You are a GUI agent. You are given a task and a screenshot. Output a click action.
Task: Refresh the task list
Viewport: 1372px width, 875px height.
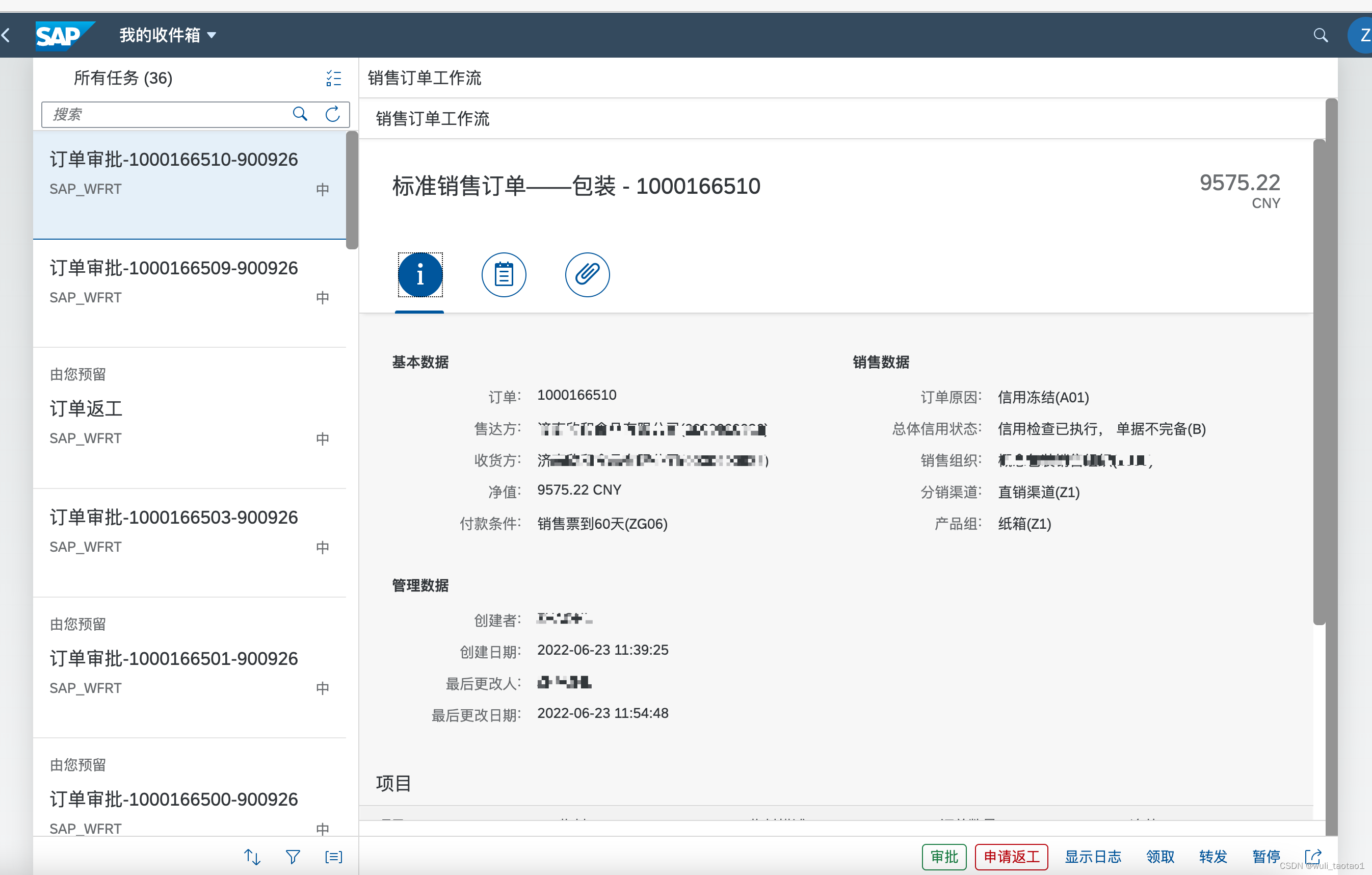(x=333, y=114)
